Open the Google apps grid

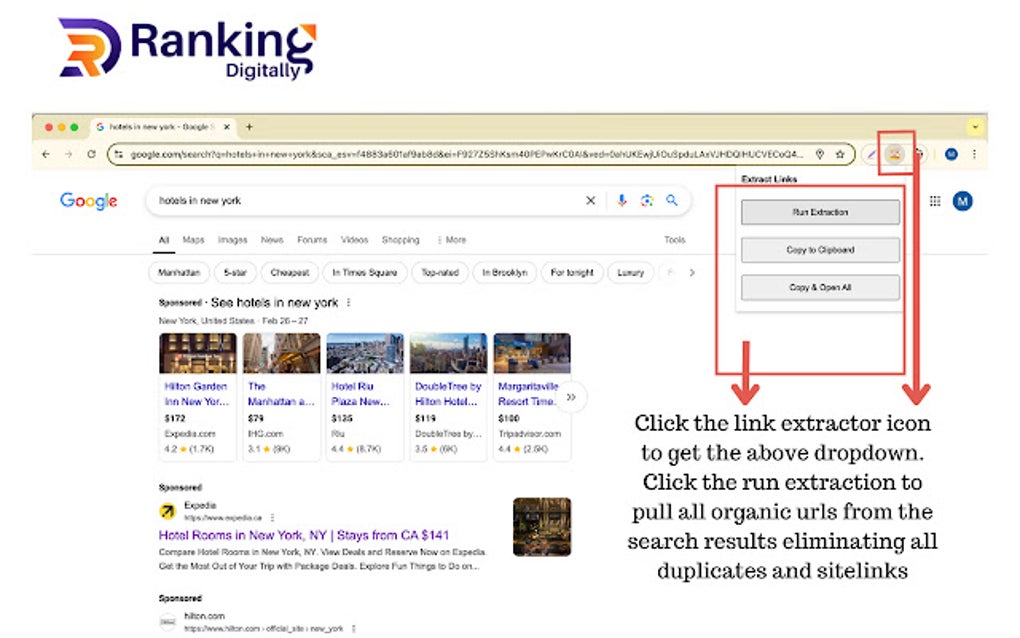pos(935,200)
